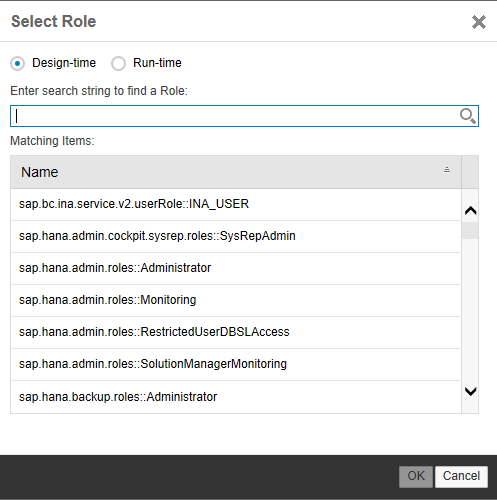The height and width of the screenshot is (500, 497).
Task: Click the OK button
Action: pyautogui.click(x=416, y=477)
